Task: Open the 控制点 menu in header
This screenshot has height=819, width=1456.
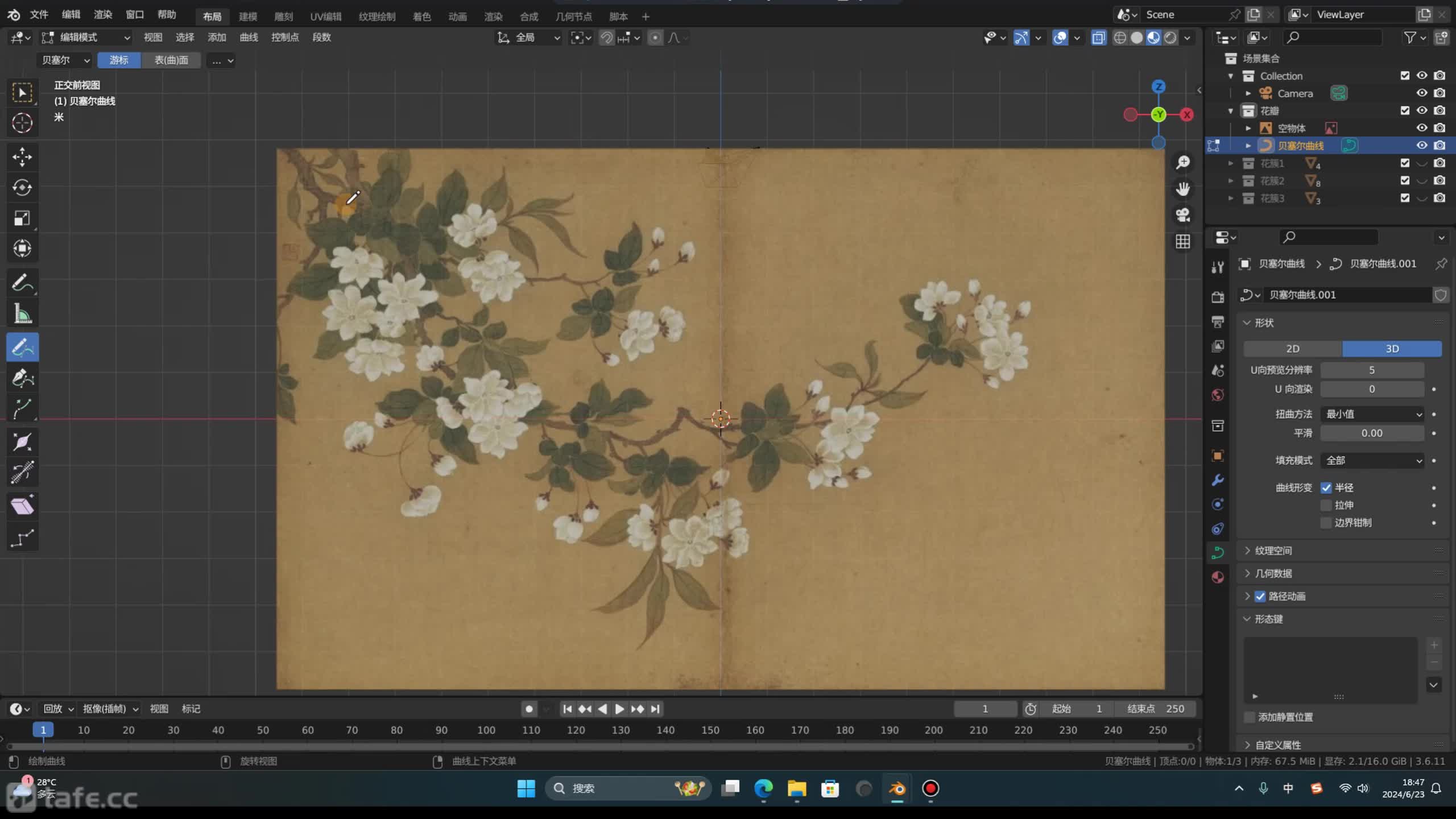Action: [285, 38]
